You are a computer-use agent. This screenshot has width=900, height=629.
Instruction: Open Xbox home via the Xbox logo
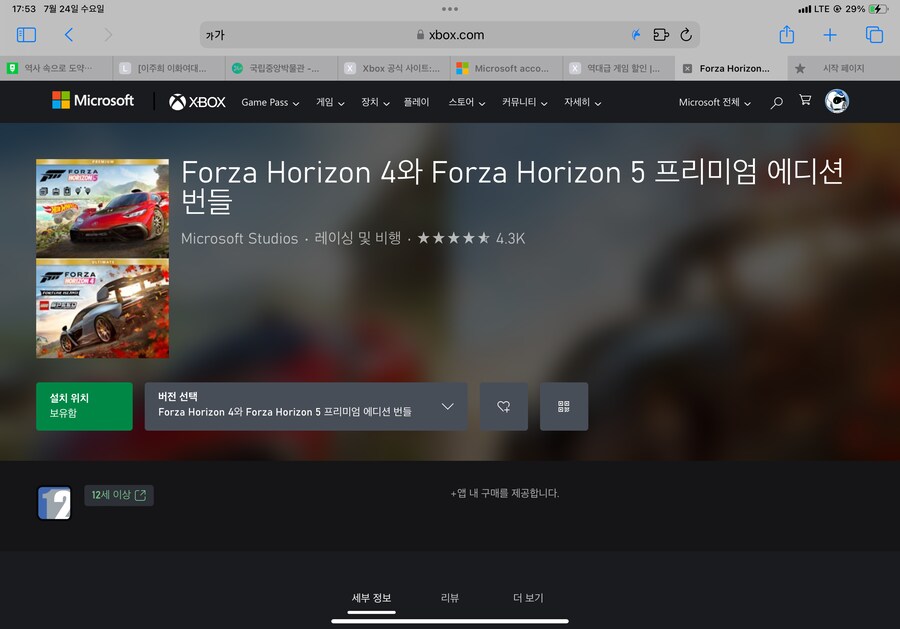pyautogui.click(x=196, y=101)
